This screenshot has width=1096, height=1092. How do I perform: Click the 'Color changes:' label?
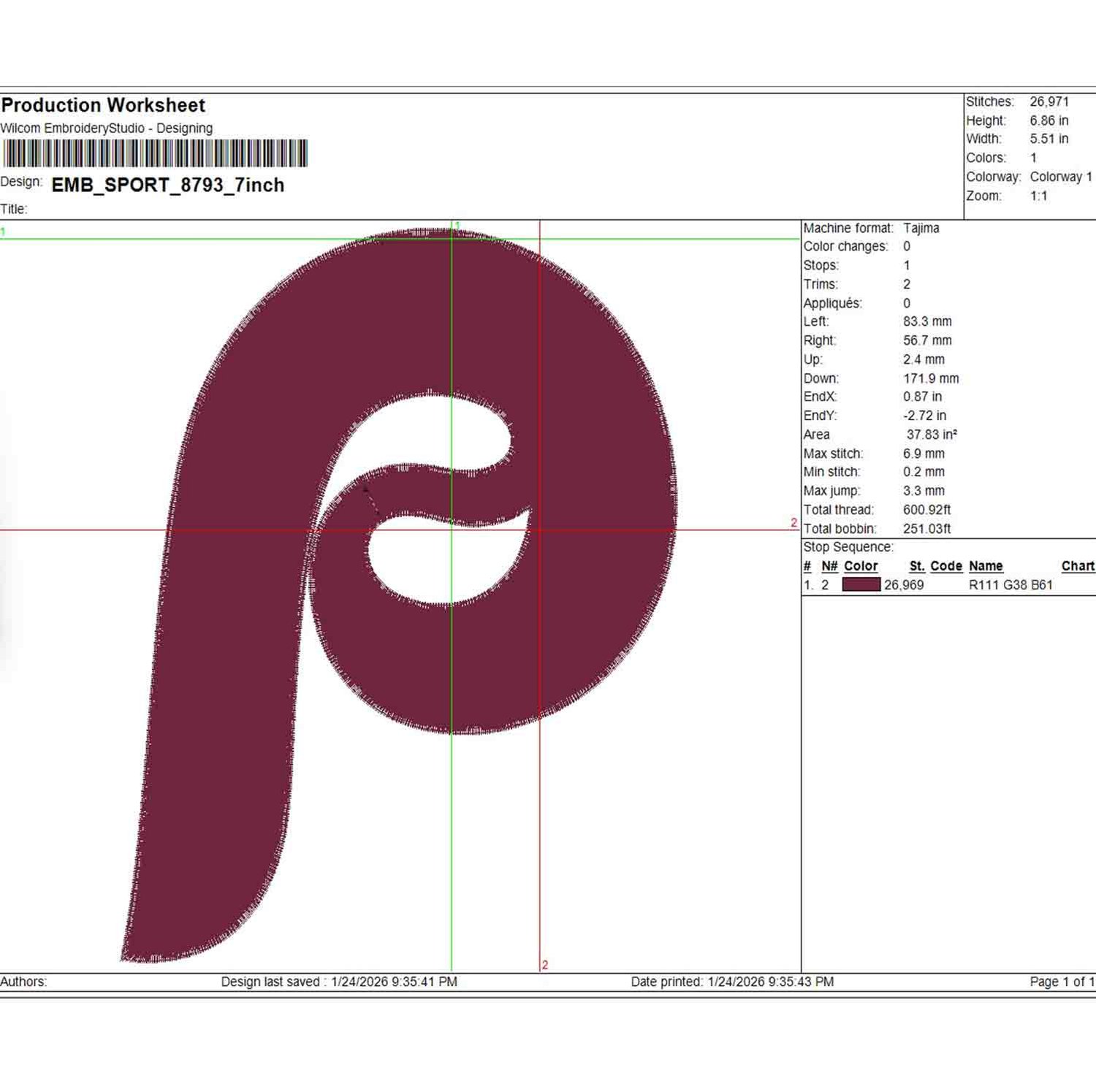846,246
